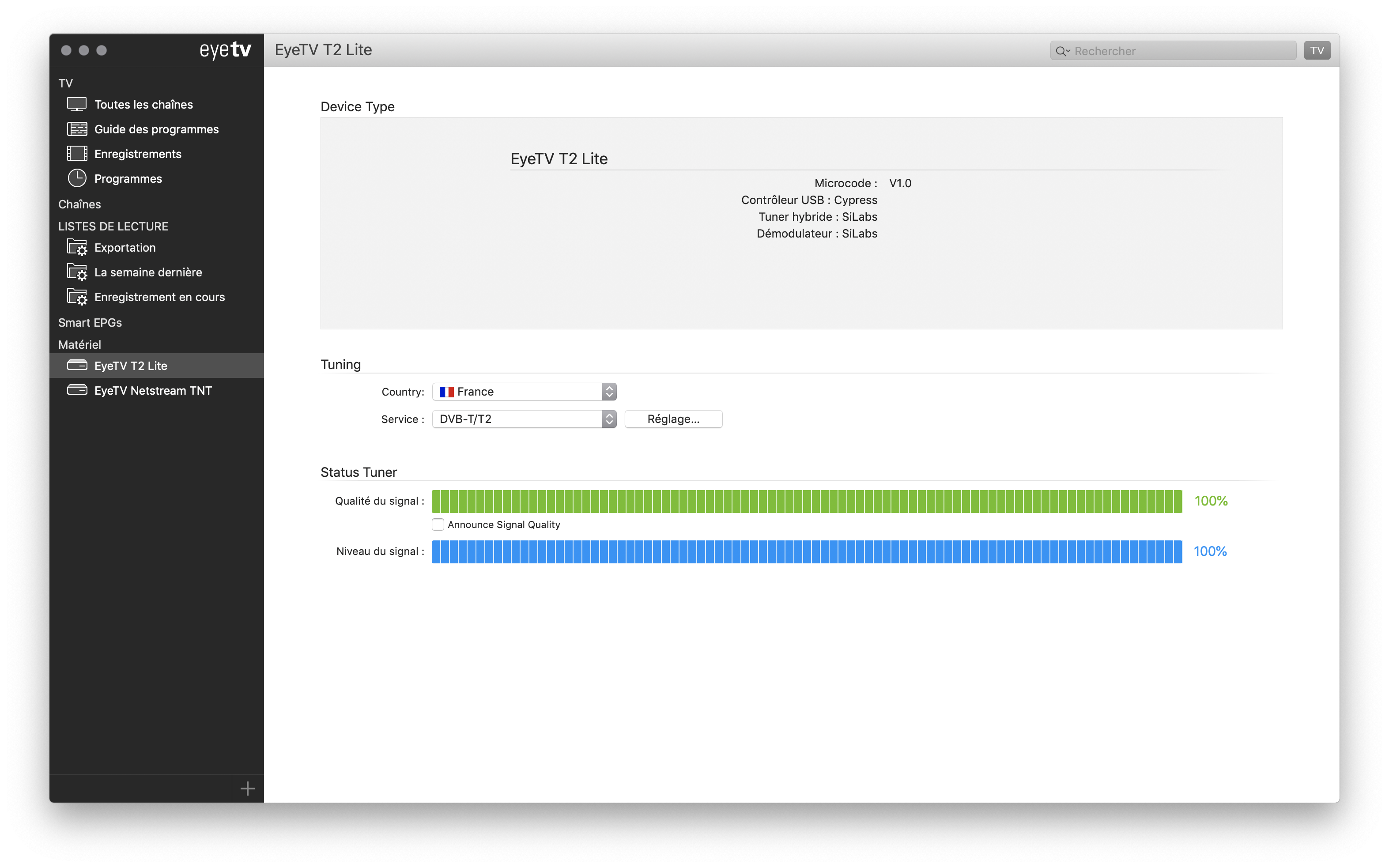
Task: Click the EyeTV T2 Lite window title
Action: 323,50
